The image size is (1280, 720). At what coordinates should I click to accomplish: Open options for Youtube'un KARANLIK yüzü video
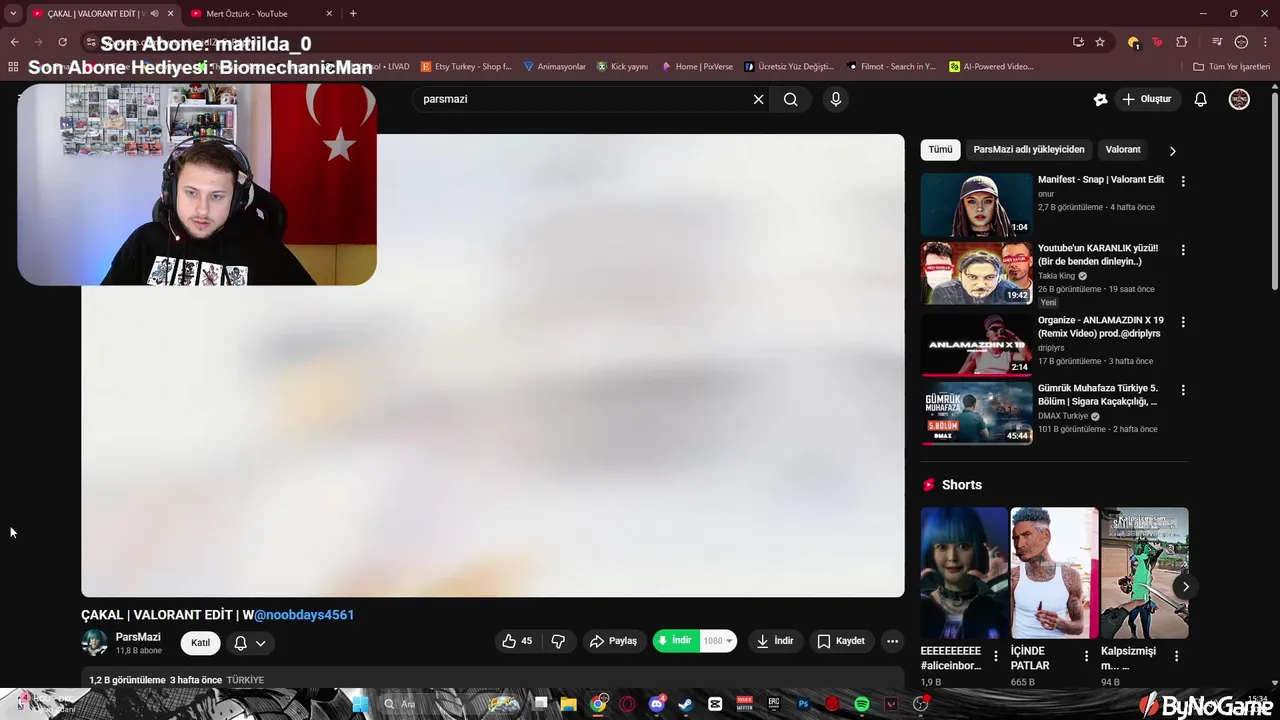(1183, 250)
